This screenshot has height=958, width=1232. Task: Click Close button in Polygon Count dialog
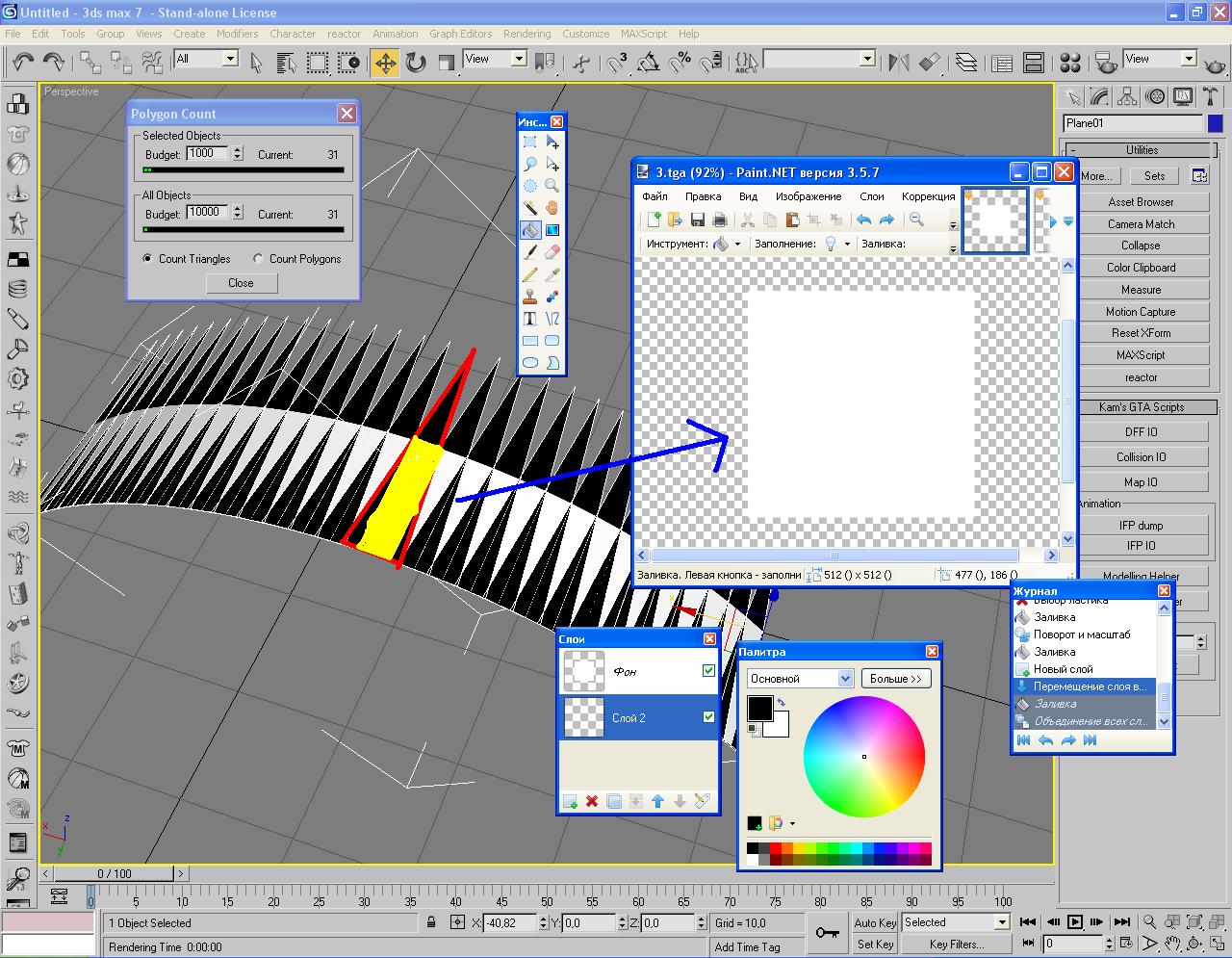[x=242, y=283]
